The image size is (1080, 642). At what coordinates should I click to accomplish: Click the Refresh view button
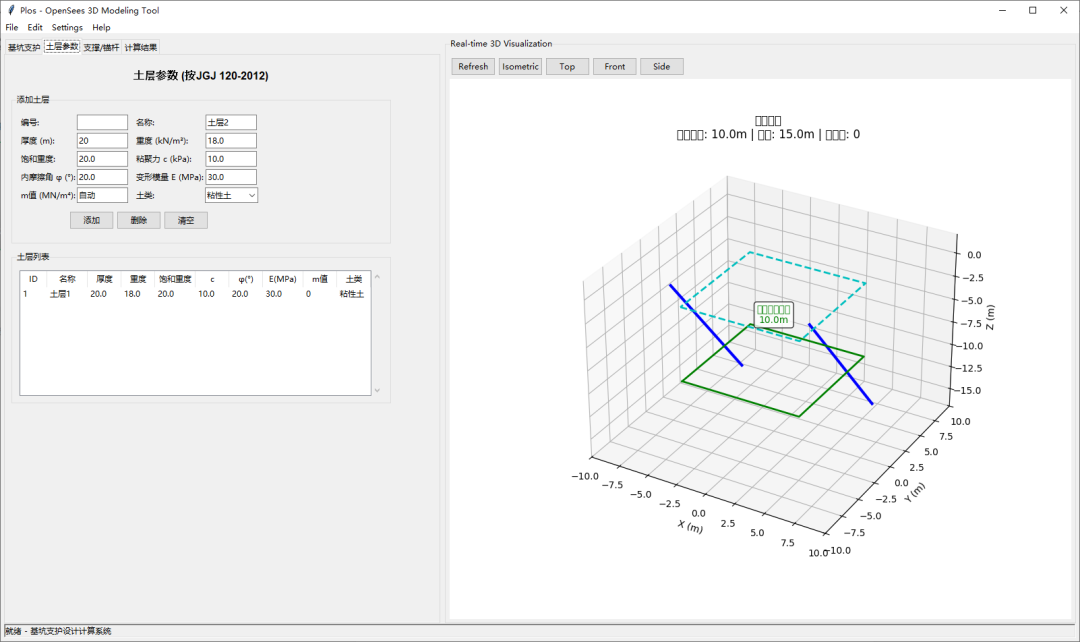pyautogui.click(x=473, y=67)
